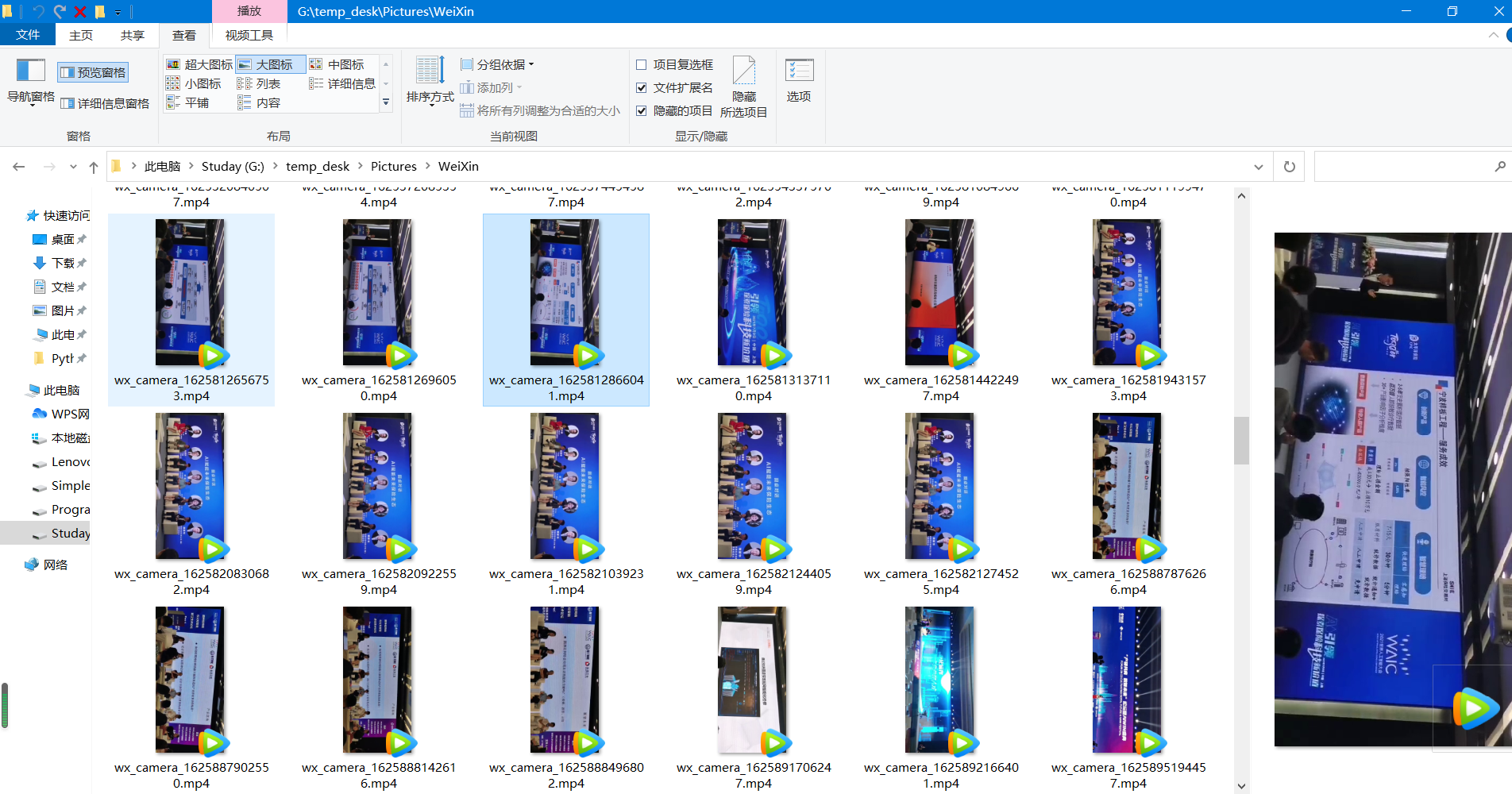Screen dimensions: 1512x794
Task: Select video wx_camera_1625819431573.mp4
Action: click(1128, 310)
